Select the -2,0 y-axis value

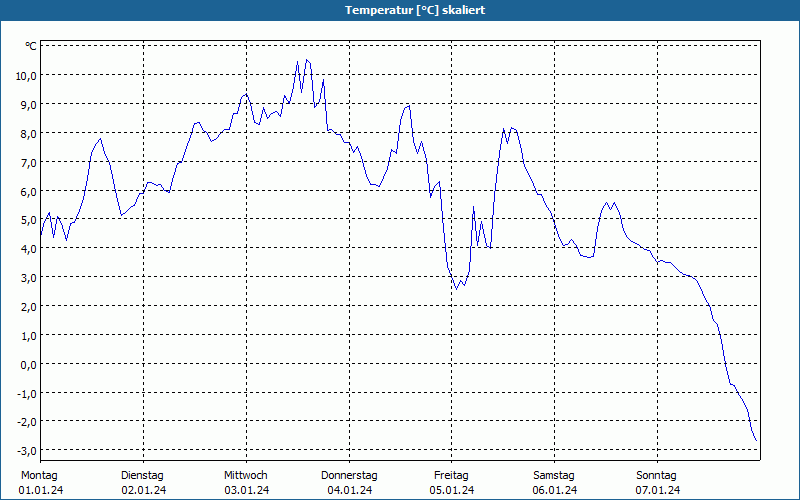click(x=27, y=421)
